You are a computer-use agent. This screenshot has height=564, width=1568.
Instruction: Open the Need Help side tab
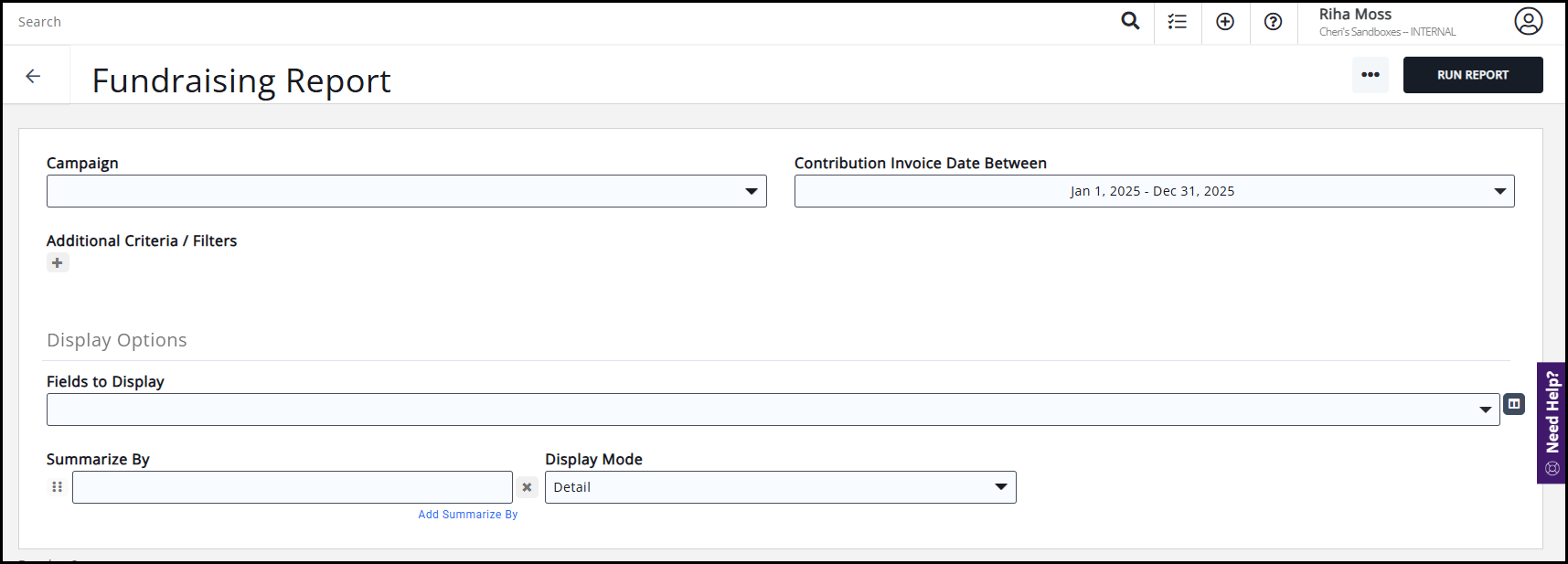pos(1552,422)
